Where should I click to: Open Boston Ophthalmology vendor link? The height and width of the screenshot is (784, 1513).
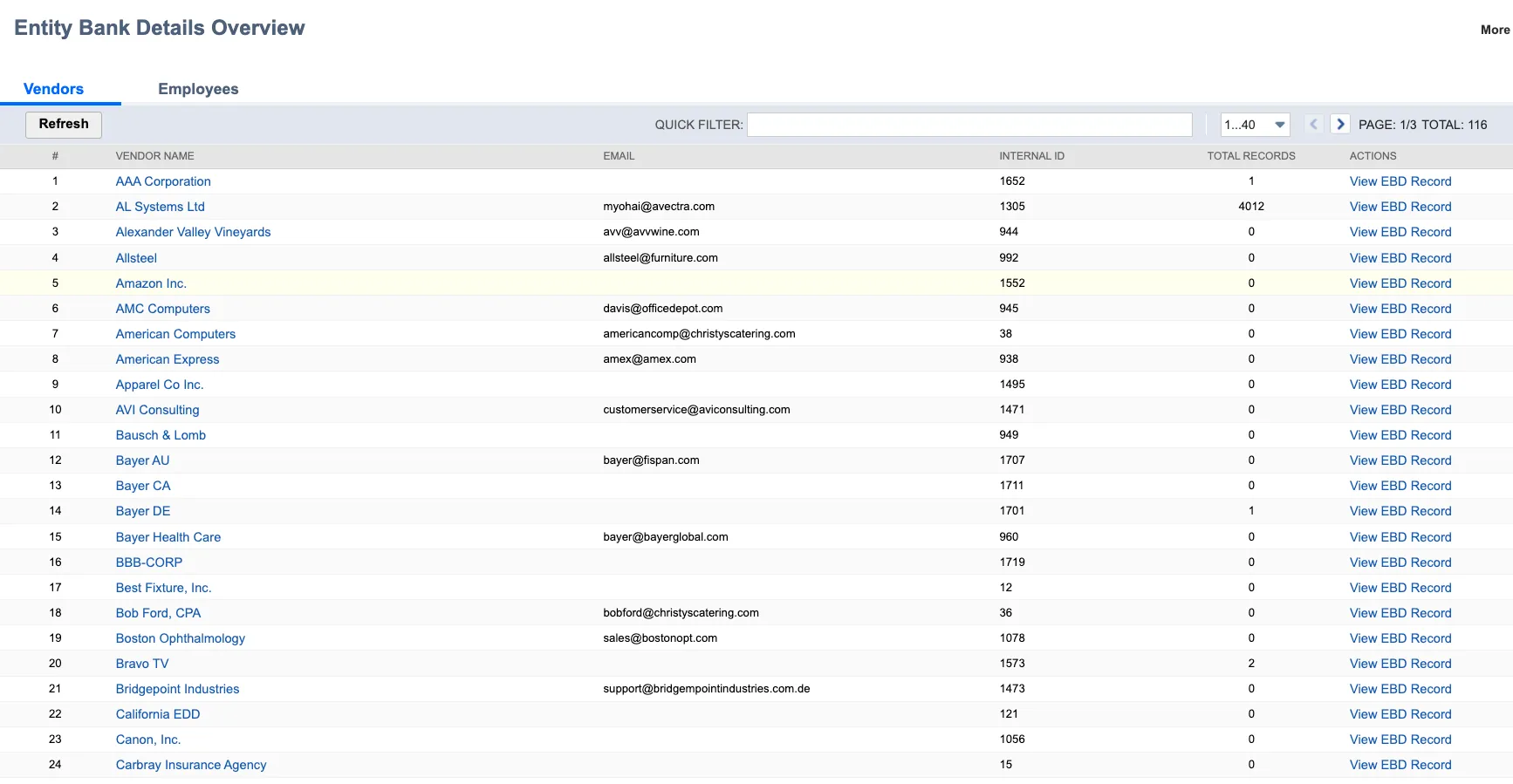click(181, 638)
